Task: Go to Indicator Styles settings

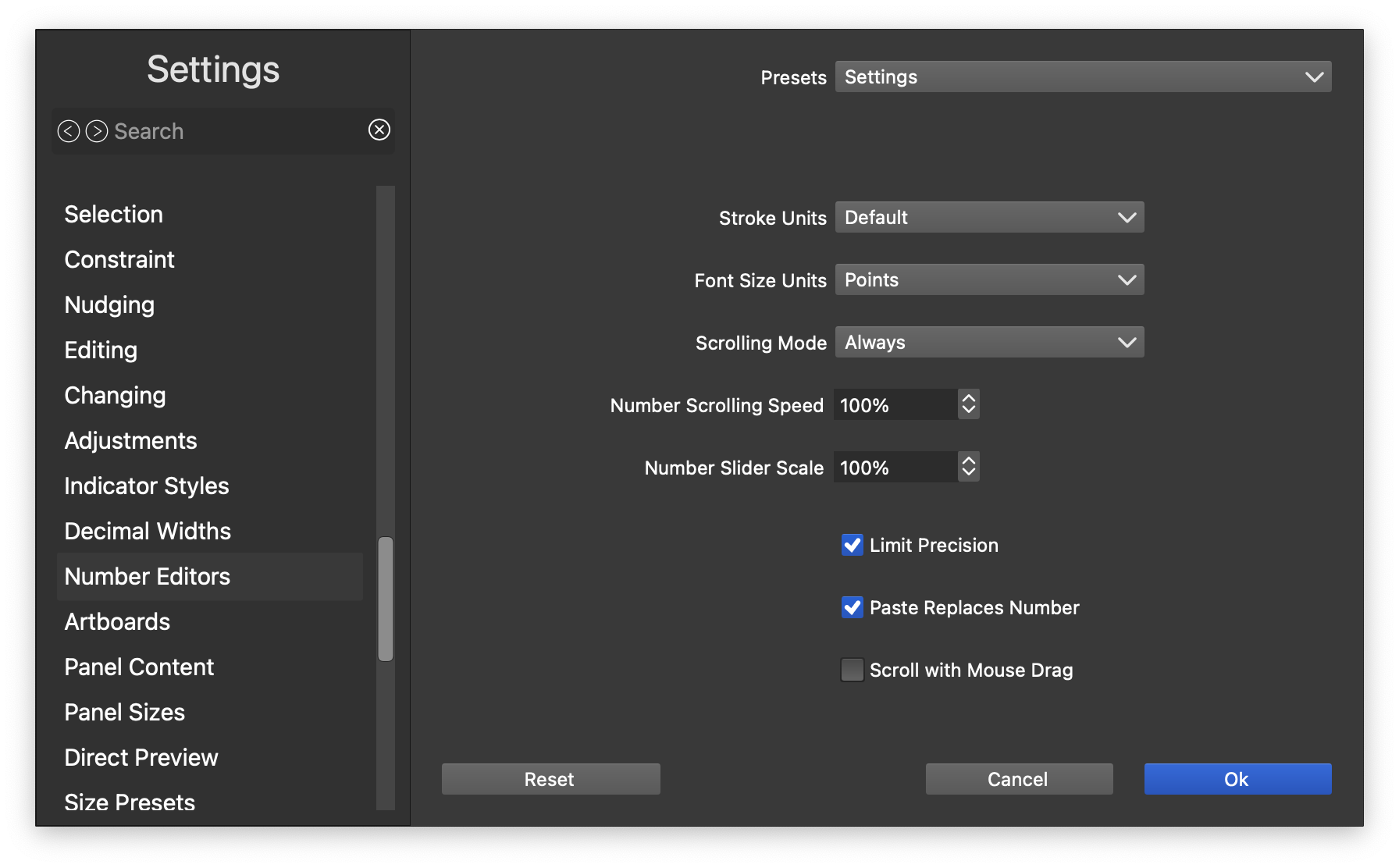Action: [x=147, y=486]
